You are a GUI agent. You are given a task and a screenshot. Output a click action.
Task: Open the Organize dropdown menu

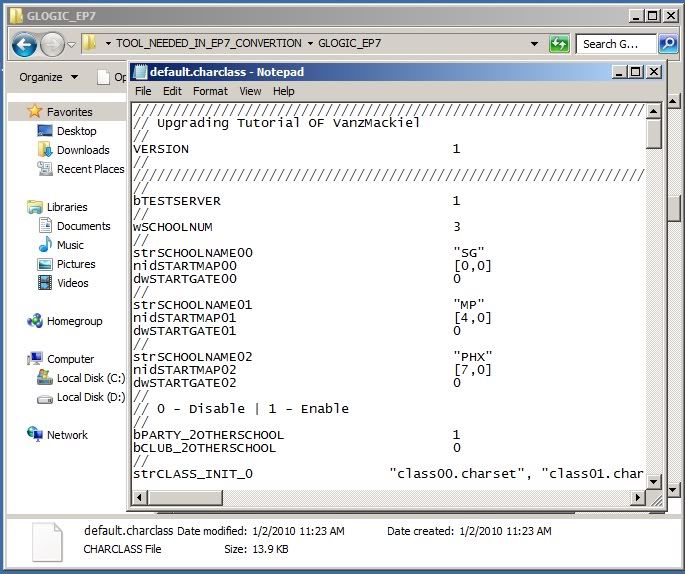pyautogui.click(x=48, y=77)
